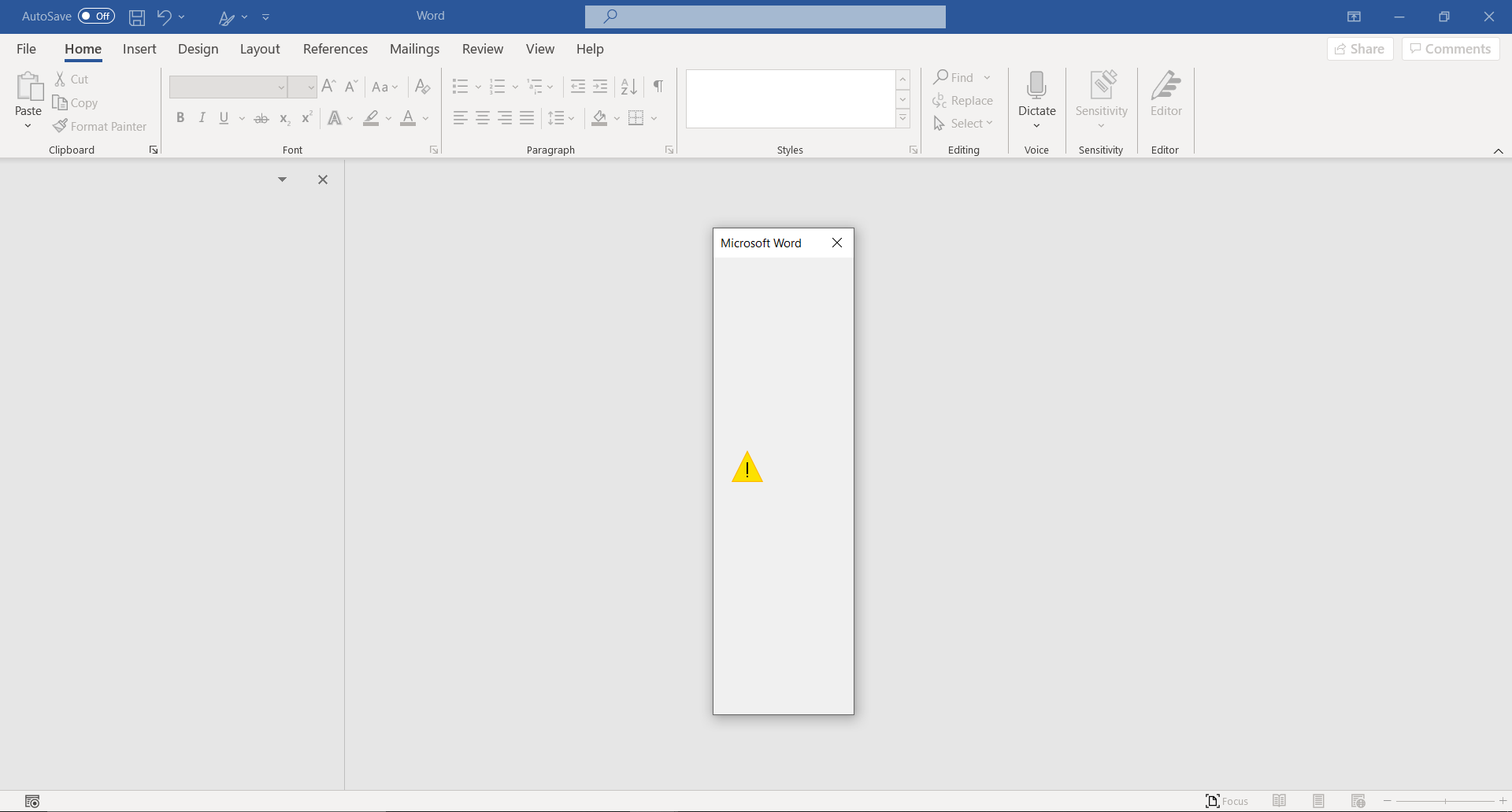The height and width of the screenshot is (812, 1512).
Task: Open the Paragraph dialog launcher
Action: click(x=669, y=150)
